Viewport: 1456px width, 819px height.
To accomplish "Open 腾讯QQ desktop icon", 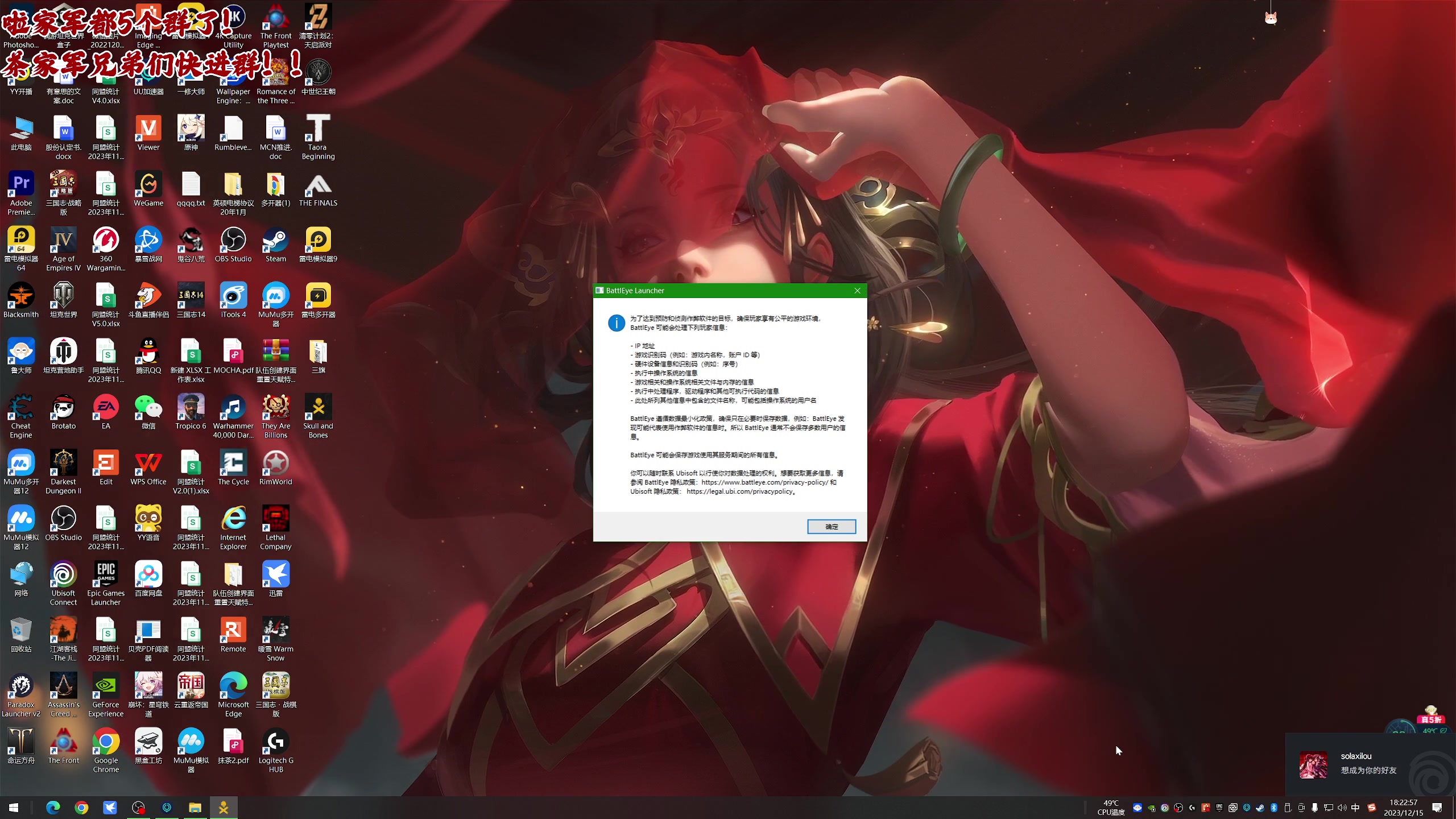I will click(x=148, y=357).
